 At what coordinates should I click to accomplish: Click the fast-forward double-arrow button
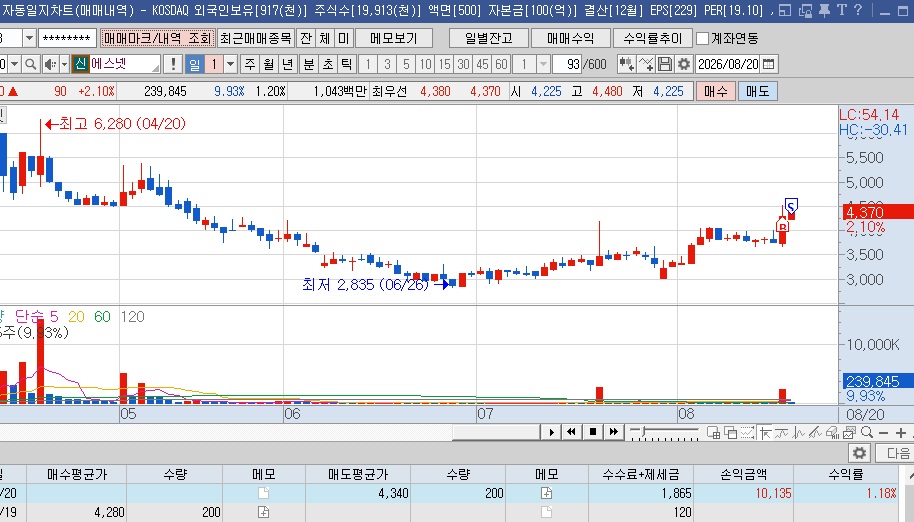(x=613, y=432)
